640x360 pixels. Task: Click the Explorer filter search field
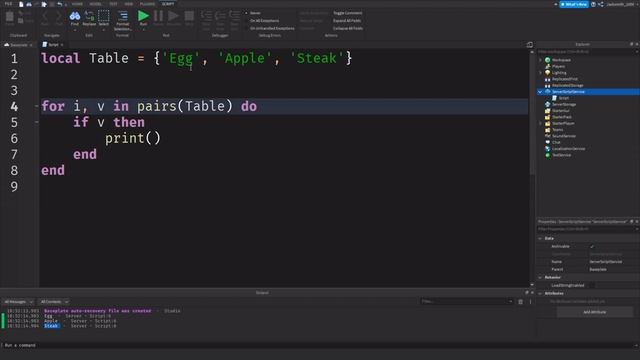point(587,52)
